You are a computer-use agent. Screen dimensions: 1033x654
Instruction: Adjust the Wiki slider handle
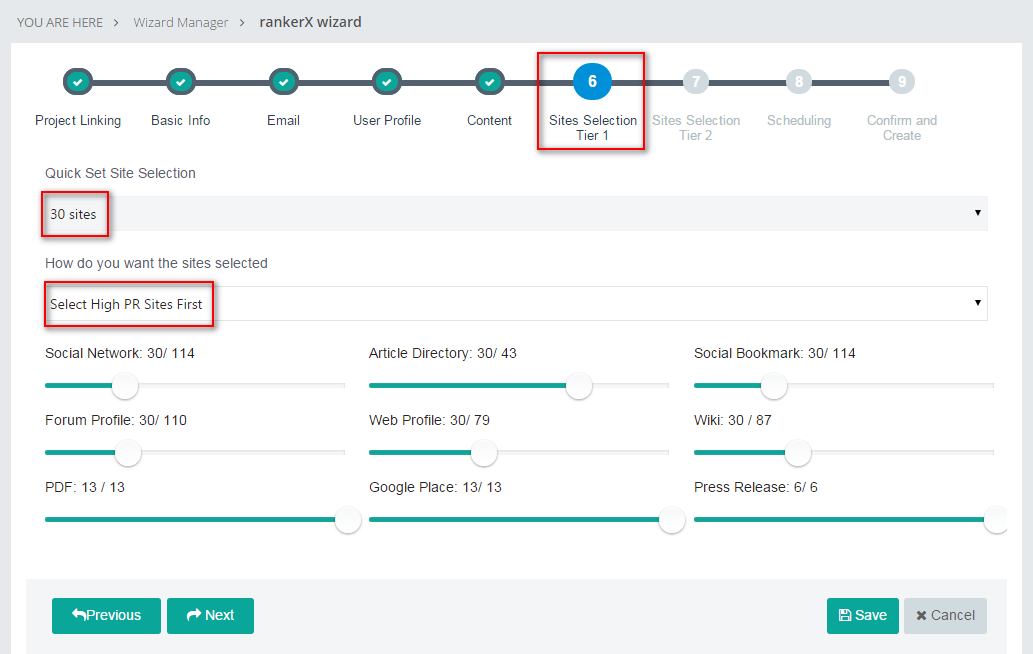(798, 453)
